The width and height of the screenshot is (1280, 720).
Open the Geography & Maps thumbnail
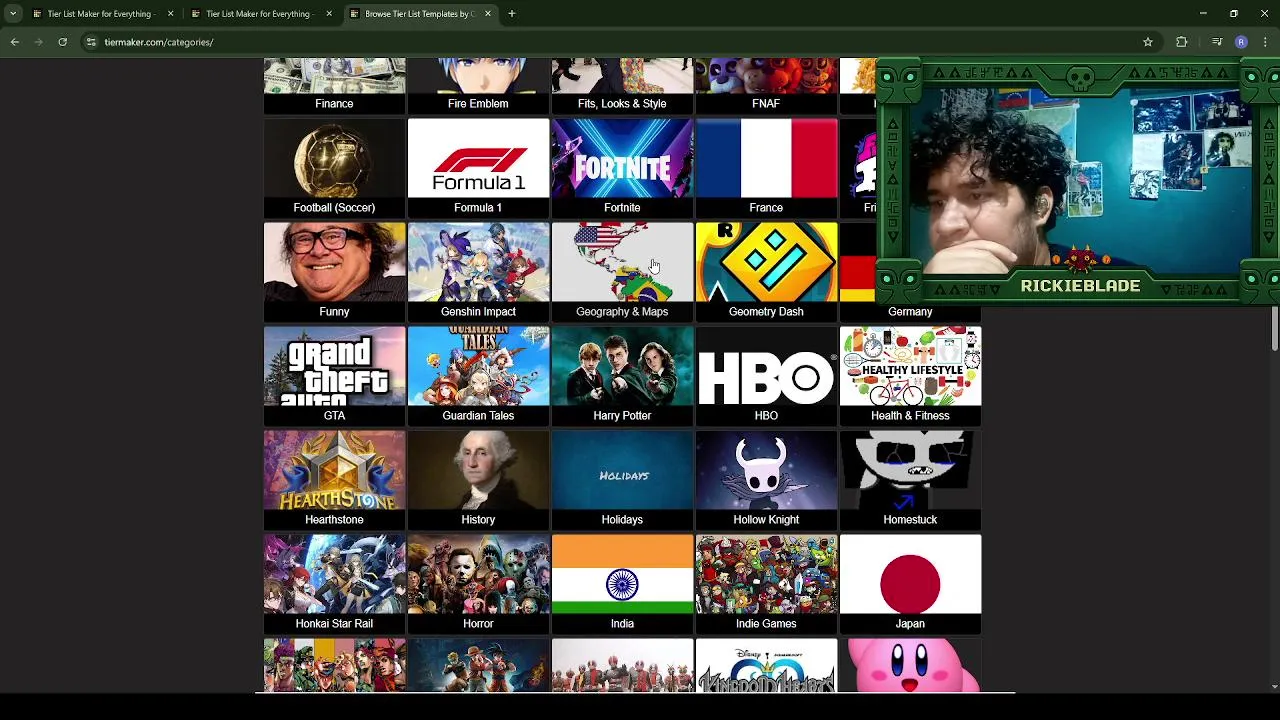click(622, 262)
